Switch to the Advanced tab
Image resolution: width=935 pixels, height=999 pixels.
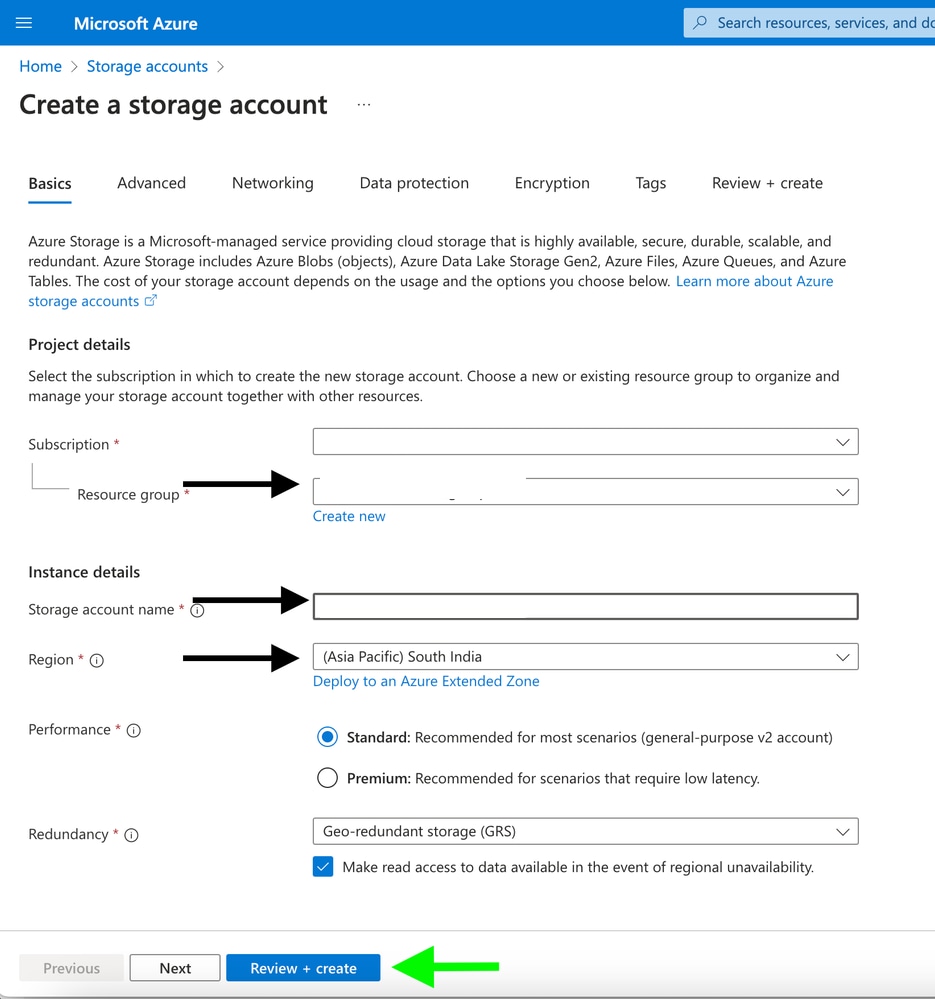[152, 183]
